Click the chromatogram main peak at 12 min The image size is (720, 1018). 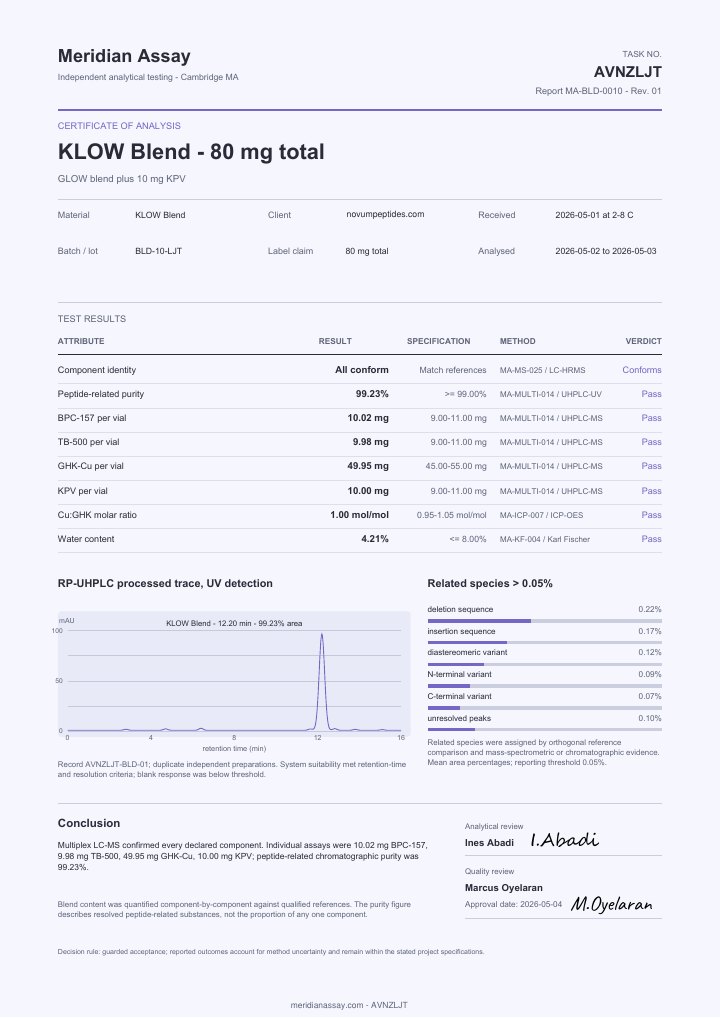coord(321,682)
